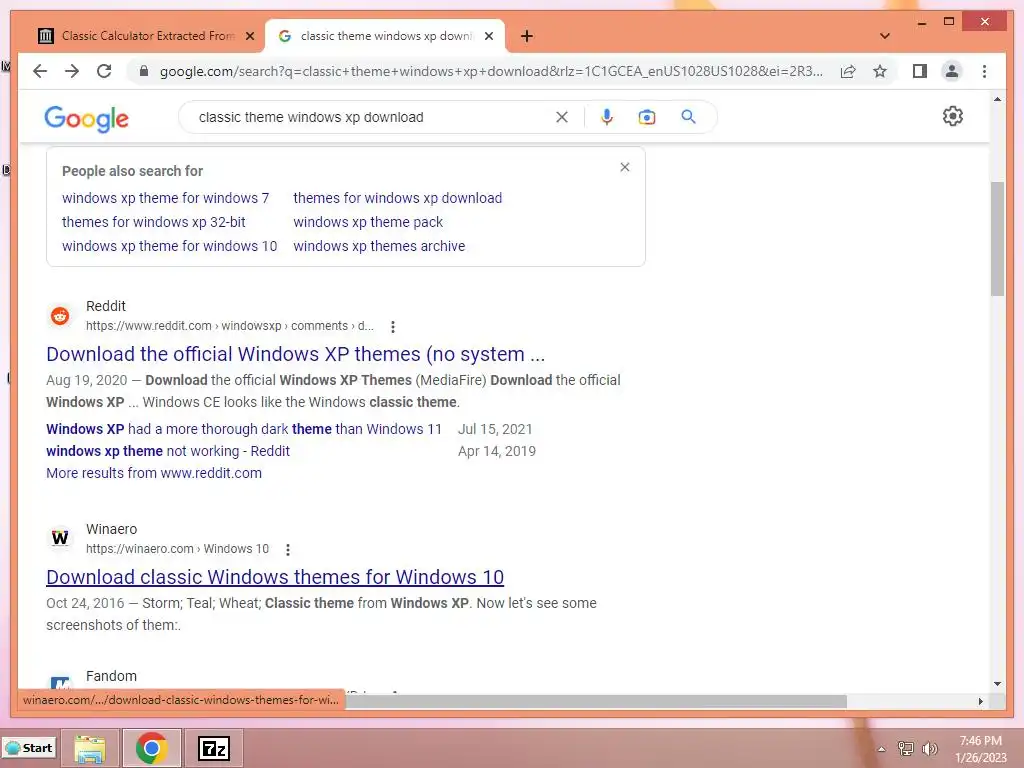This screenshot has height=768, width=1024.
Task: Open the Chrome three-dot menu
Action: [984, 71]
